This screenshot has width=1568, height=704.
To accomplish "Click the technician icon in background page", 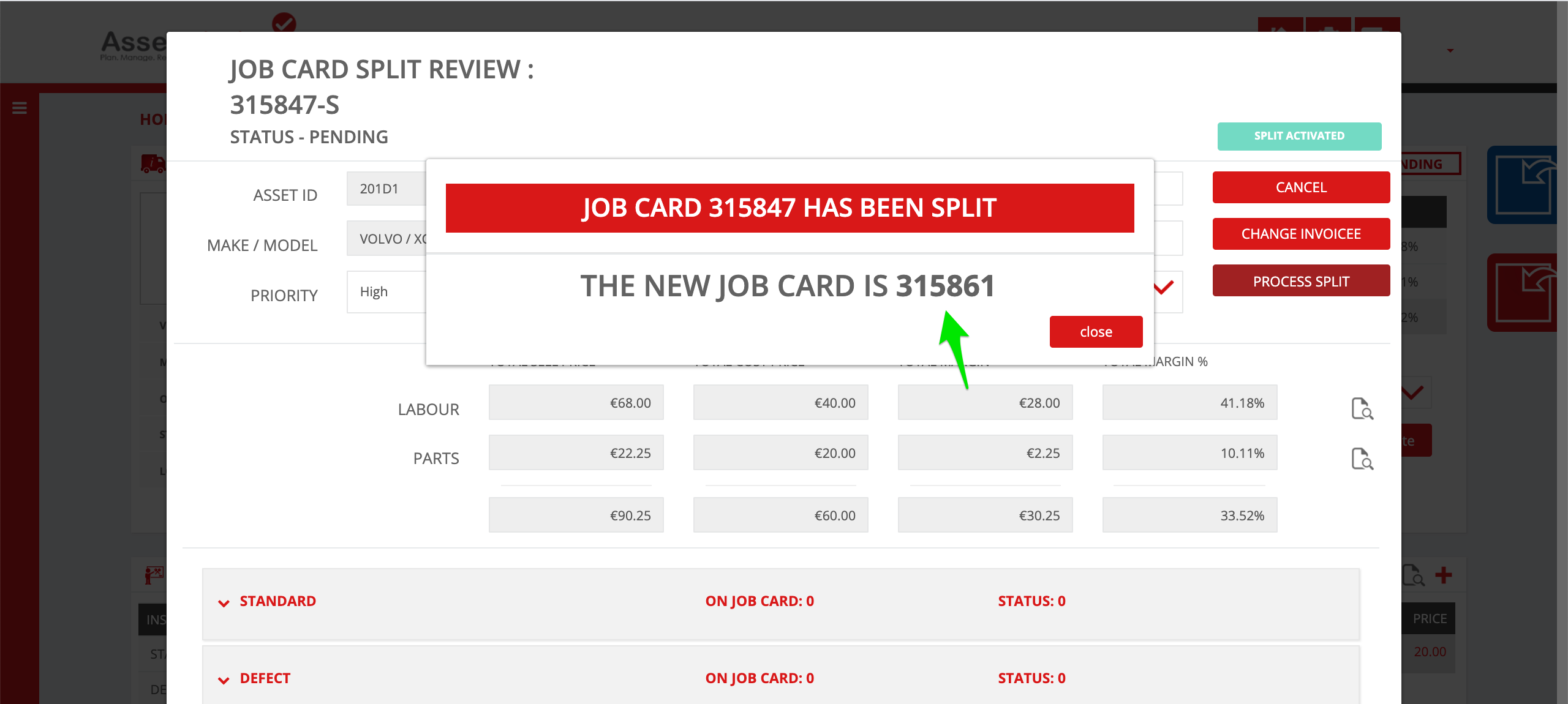I will coord(154,575).
